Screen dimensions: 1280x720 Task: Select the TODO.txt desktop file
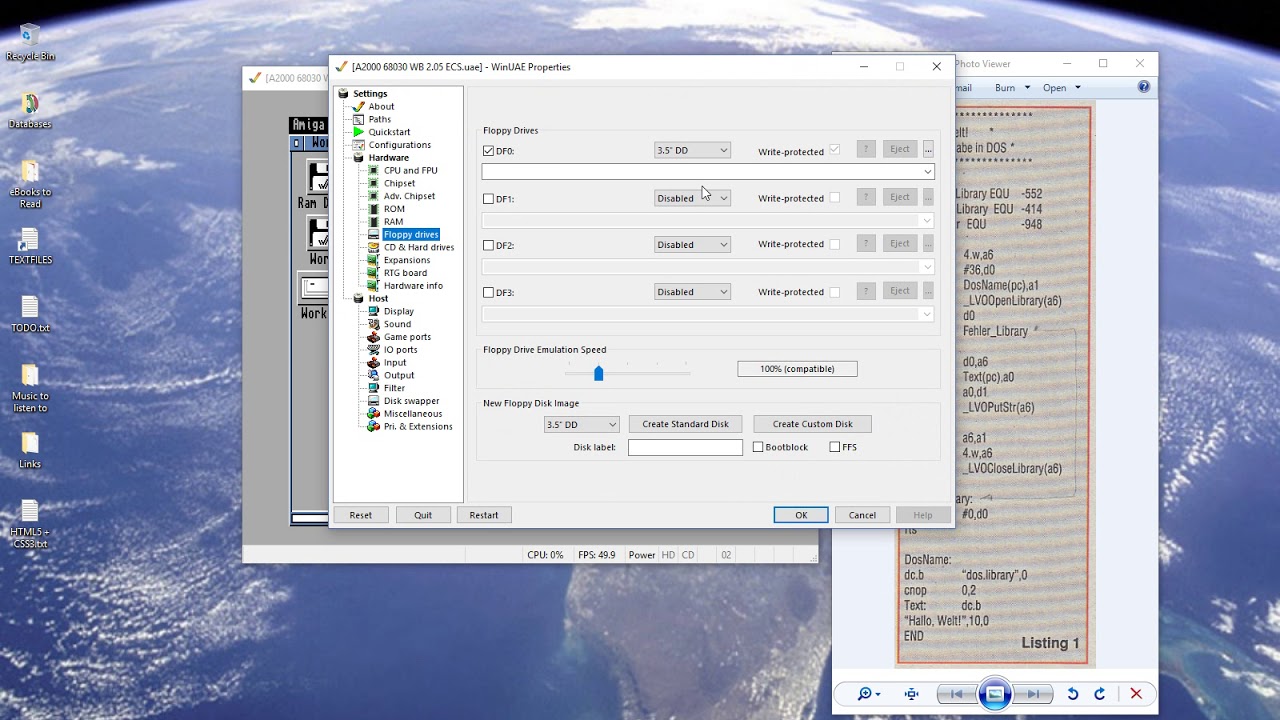(x=30, y=314)
